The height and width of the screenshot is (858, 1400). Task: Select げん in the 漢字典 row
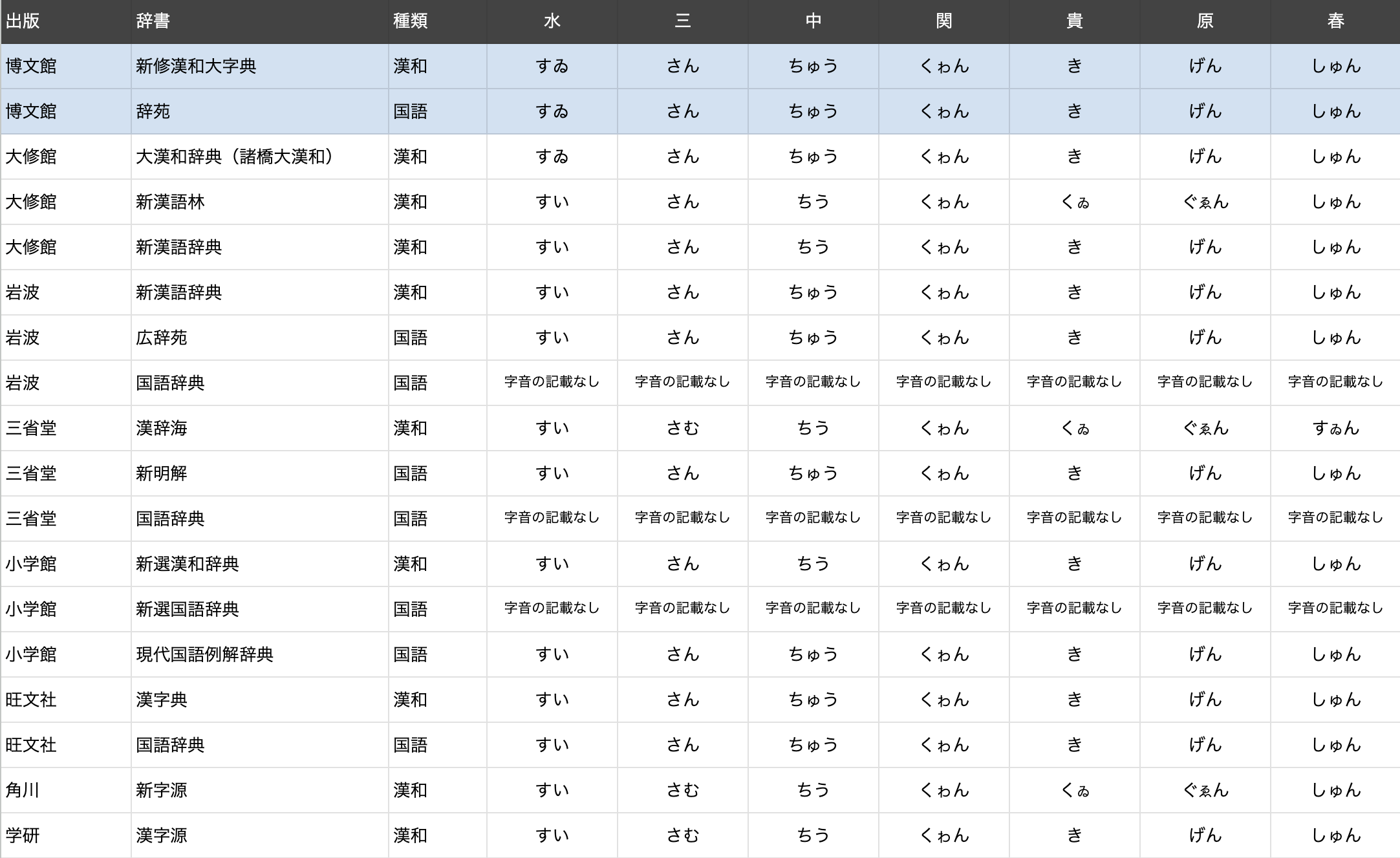(x=1205, y=700)
